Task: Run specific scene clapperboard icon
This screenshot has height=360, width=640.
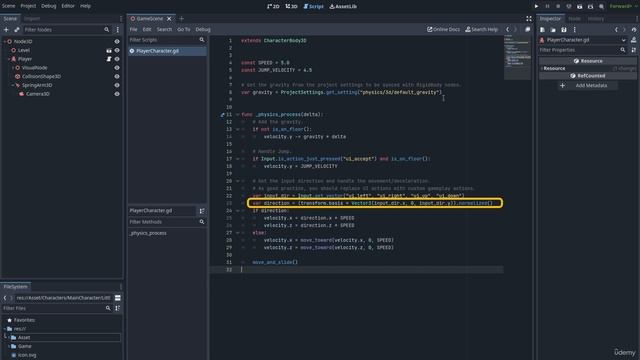Action: tap(590, 6)
